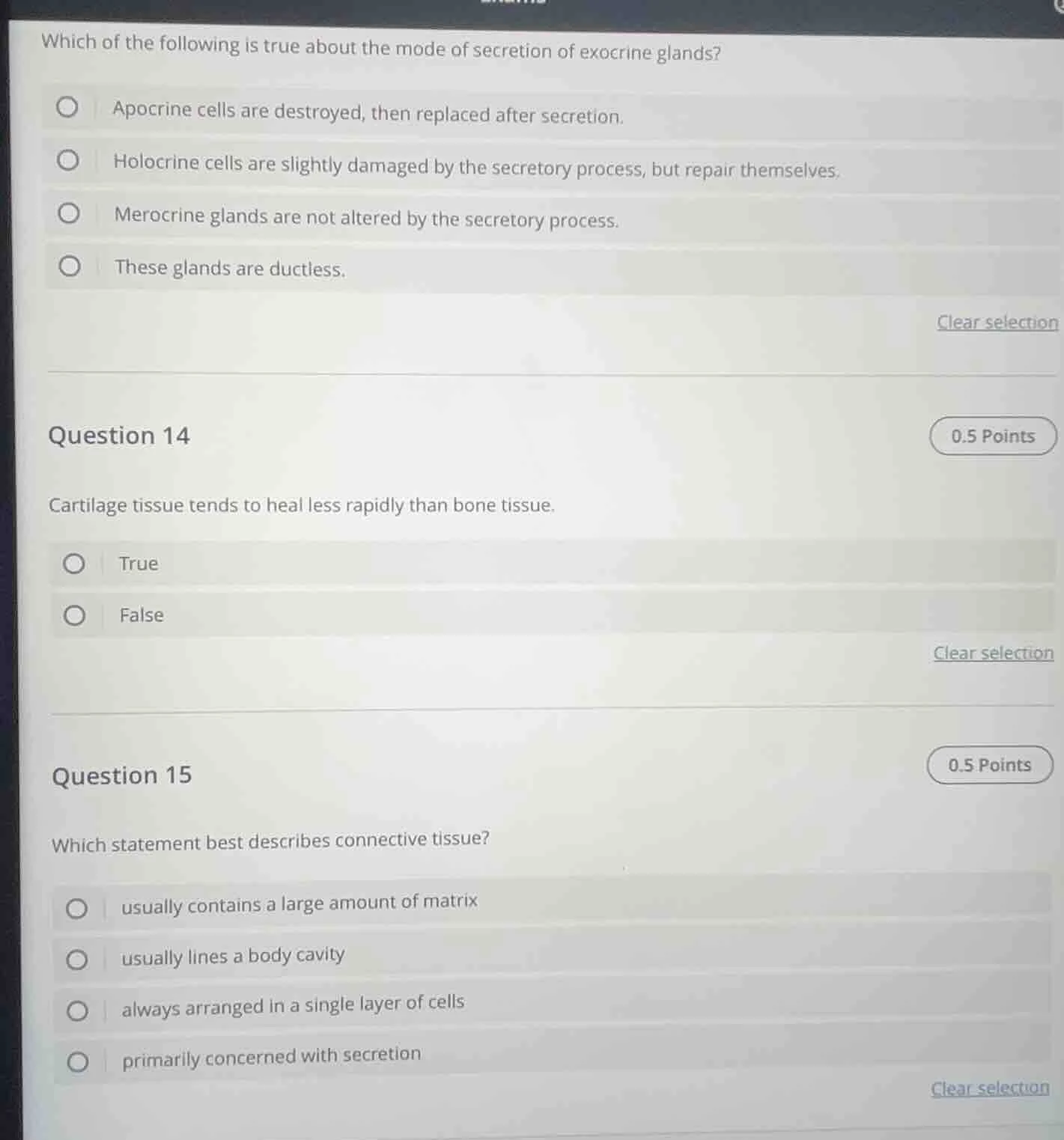Viewport: 1064px width, 1140px height.
Task: Select 'always arranged in a single layer of cells'
Action: coord(76,1010)
